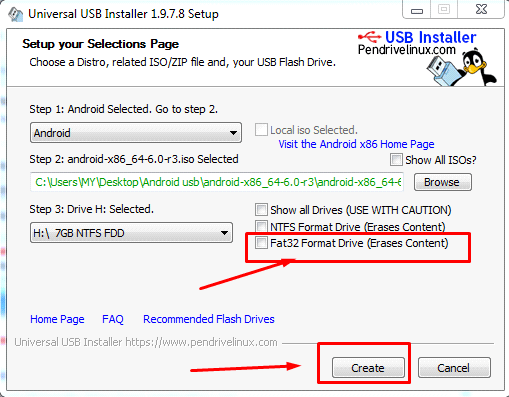Click the pendrivelinux.com footer text
The image size is (509, 397).
tap(146, 342)
